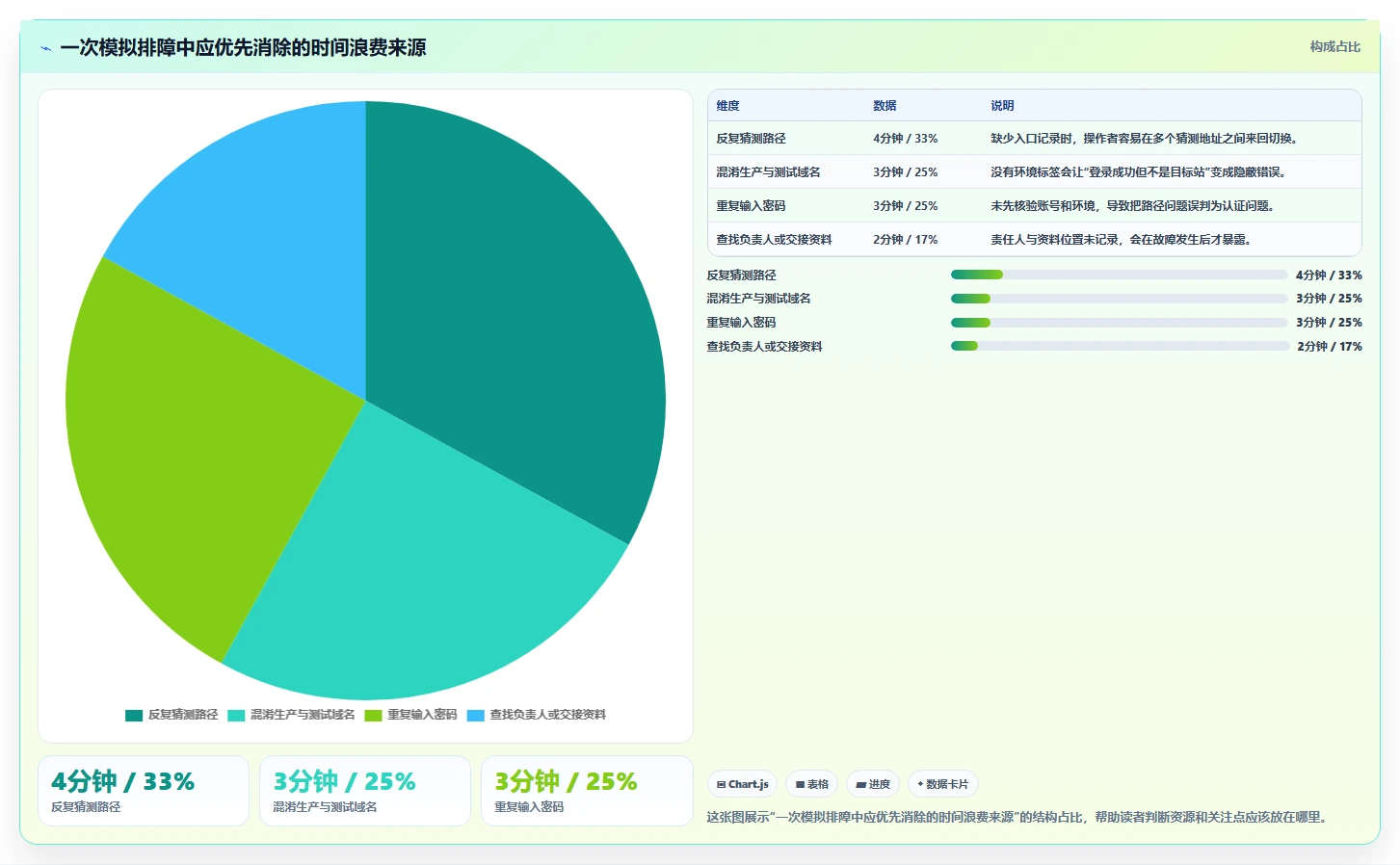The height and width of the screenshot is (865, 1400).
Task: Click the 4分钟 / 33% summary card
Action: coord(144,791)
